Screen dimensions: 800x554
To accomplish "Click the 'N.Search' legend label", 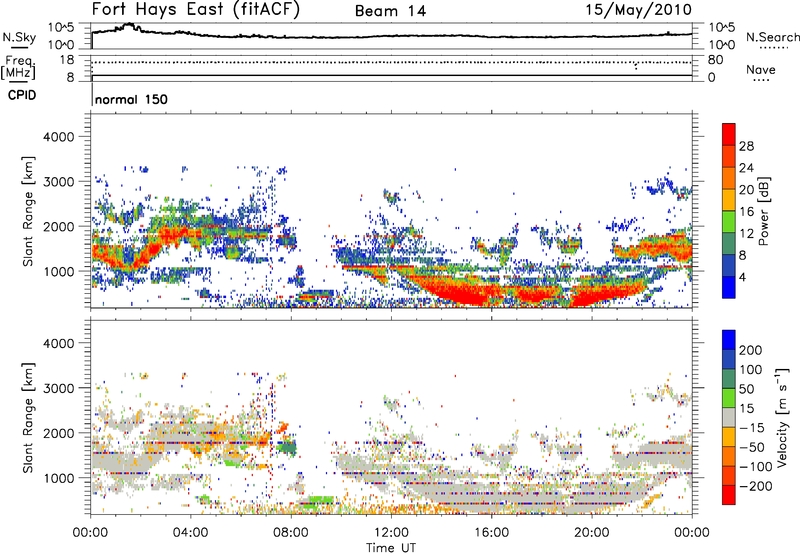I will pos(772,37).
